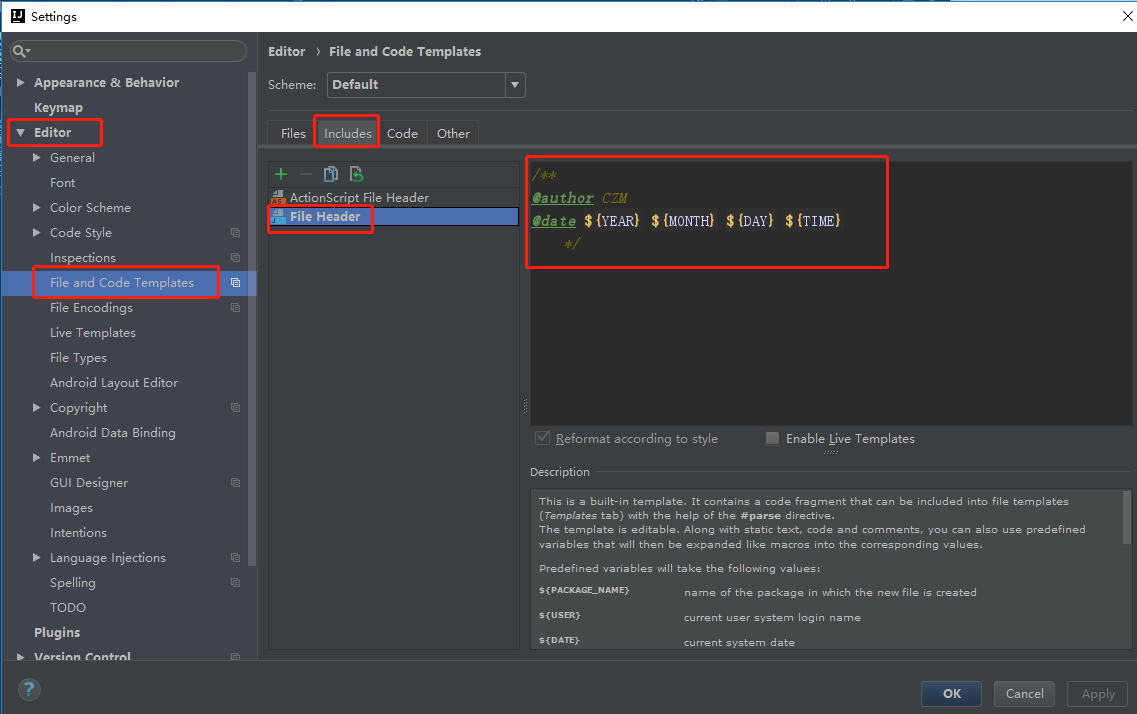The width and height of the screenshot is (1137, 714).
Task: Add a new include template with the plus icon
Action: (x=281, y=174)
